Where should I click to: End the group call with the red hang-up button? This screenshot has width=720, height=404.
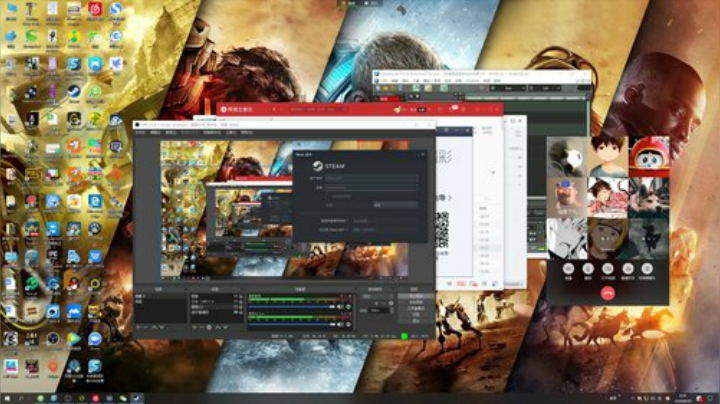608,293
